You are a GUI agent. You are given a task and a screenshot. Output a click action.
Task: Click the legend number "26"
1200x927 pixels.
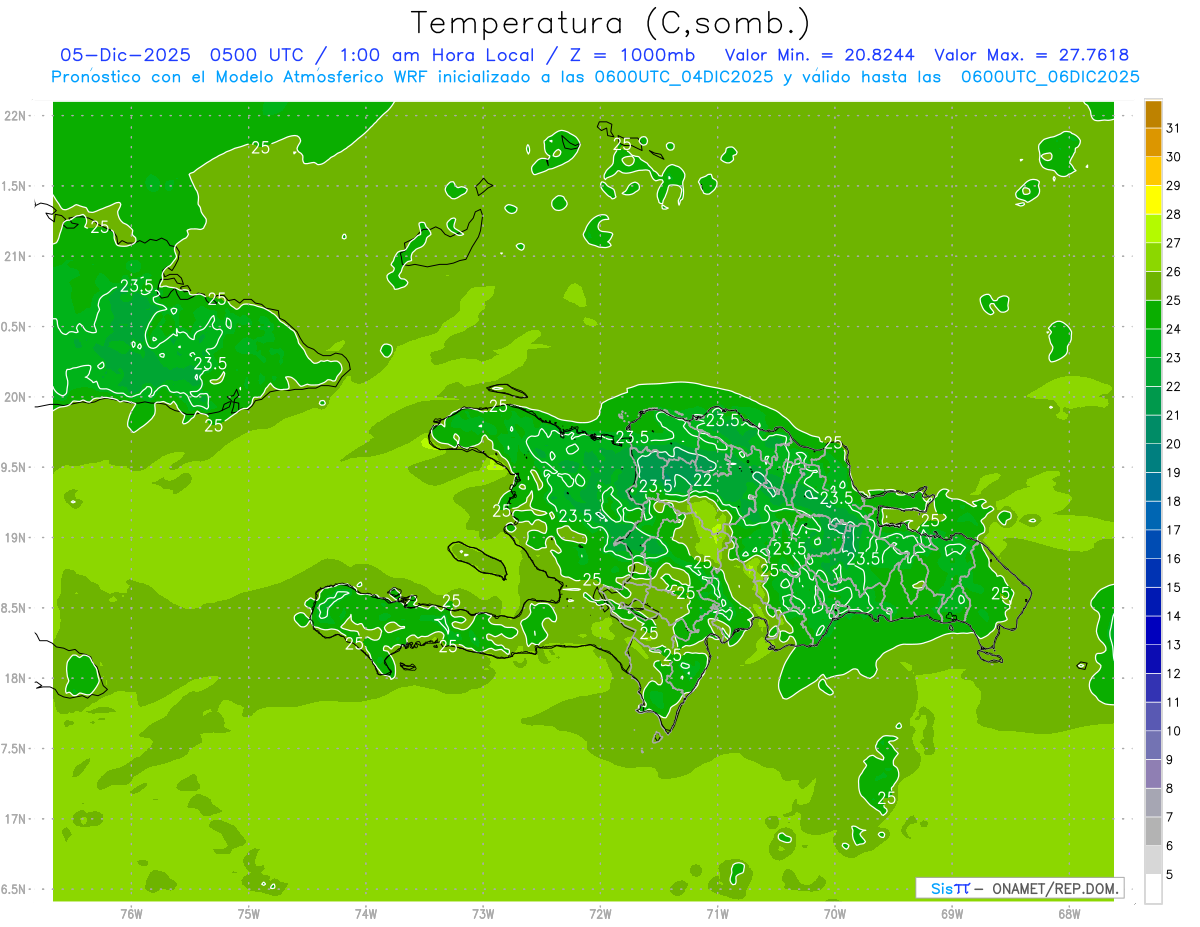[x=1174, y=272]
